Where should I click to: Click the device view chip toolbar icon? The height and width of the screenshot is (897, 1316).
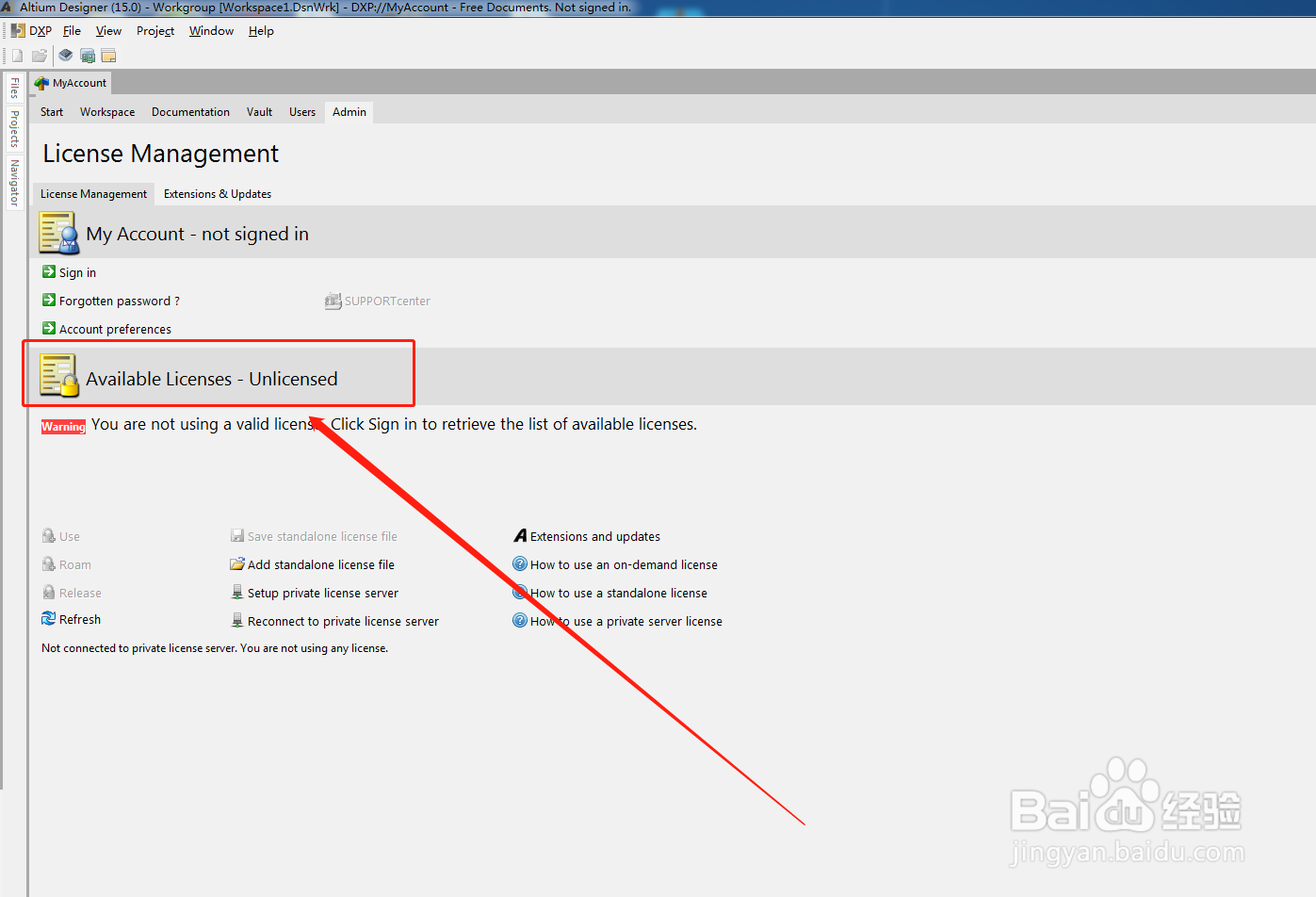tap(65, 56)
